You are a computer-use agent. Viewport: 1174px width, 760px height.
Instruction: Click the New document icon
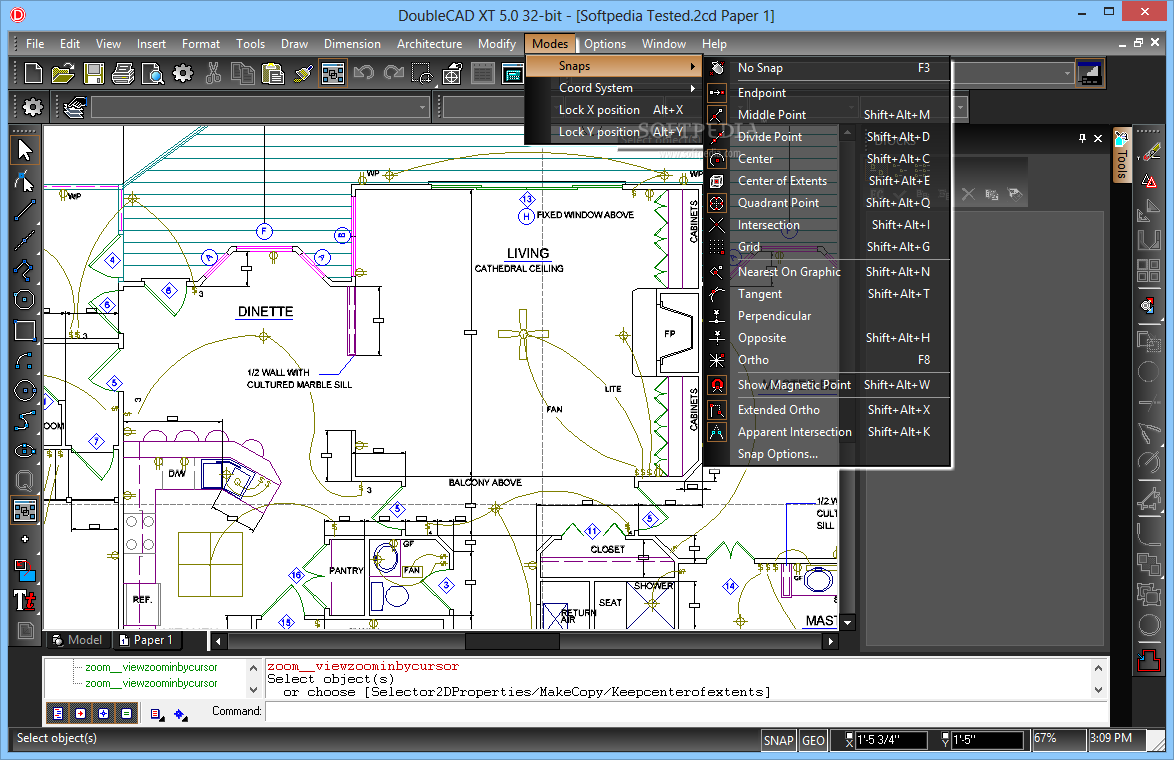coord(33,73)
